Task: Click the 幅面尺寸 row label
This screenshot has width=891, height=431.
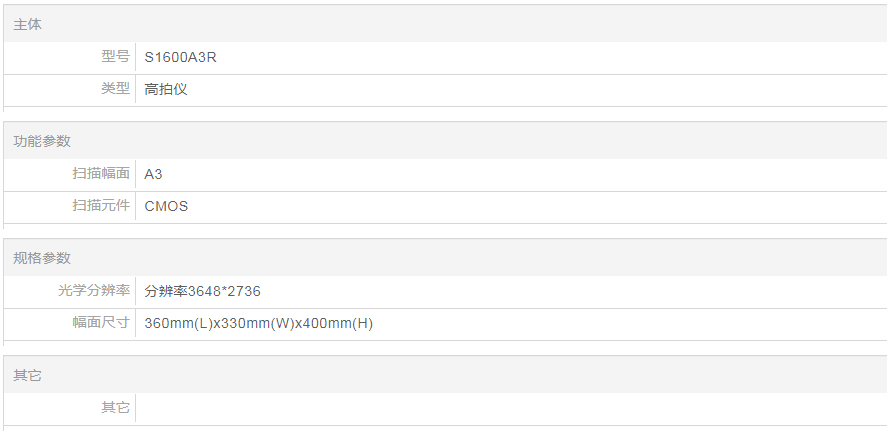Action: coord(101,323)
